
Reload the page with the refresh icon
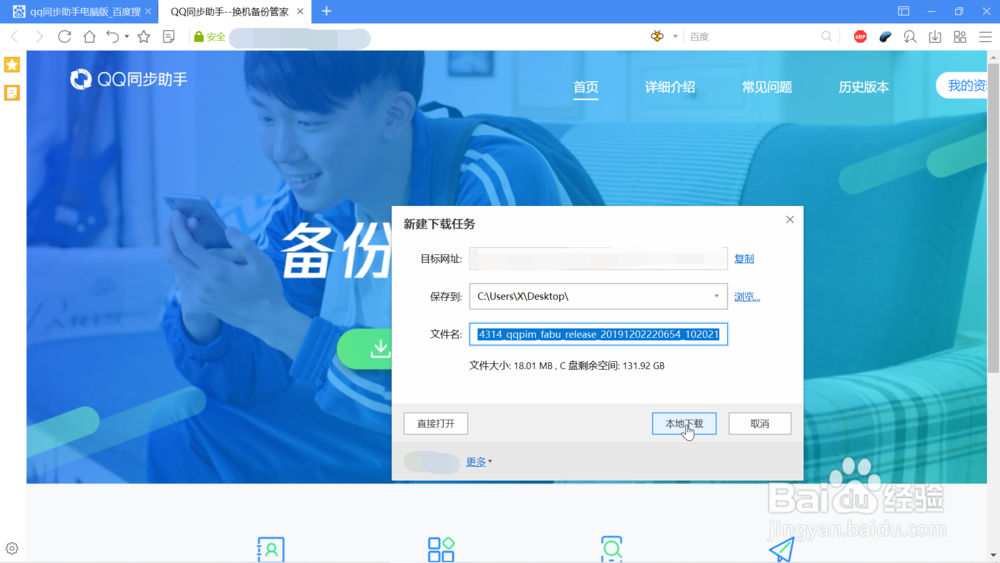coord(64,37)
